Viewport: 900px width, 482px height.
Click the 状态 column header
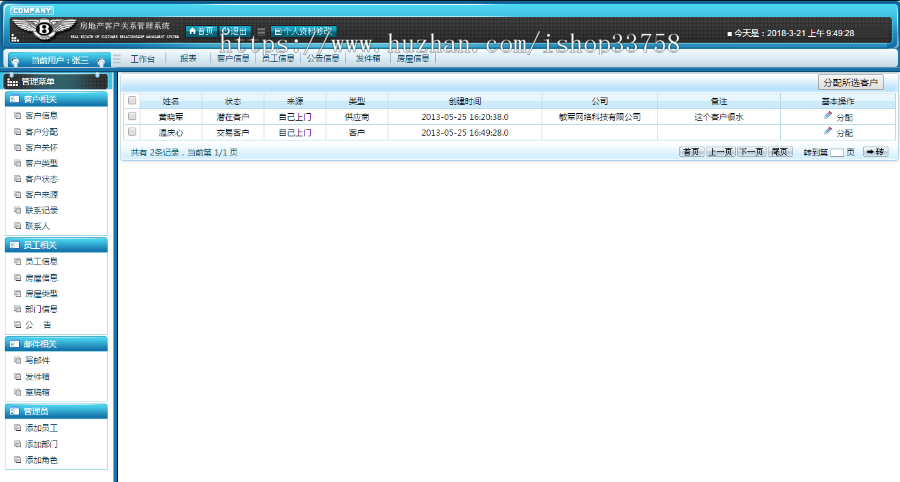click(232, 101)
